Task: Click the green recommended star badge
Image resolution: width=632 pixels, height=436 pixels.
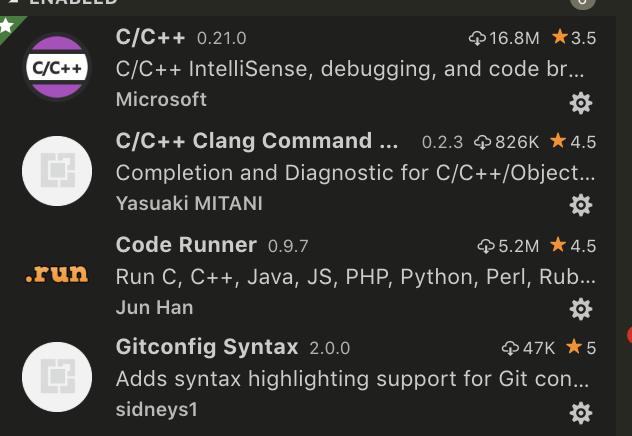Action: pyautogui.click(x=8, y=25)
